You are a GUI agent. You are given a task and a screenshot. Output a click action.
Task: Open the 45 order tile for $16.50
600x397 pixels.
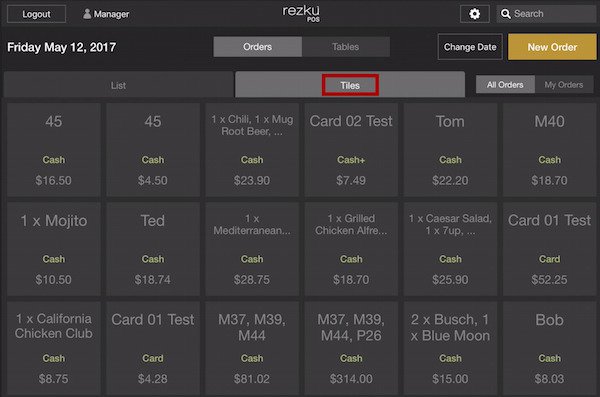tap(54, 150)
